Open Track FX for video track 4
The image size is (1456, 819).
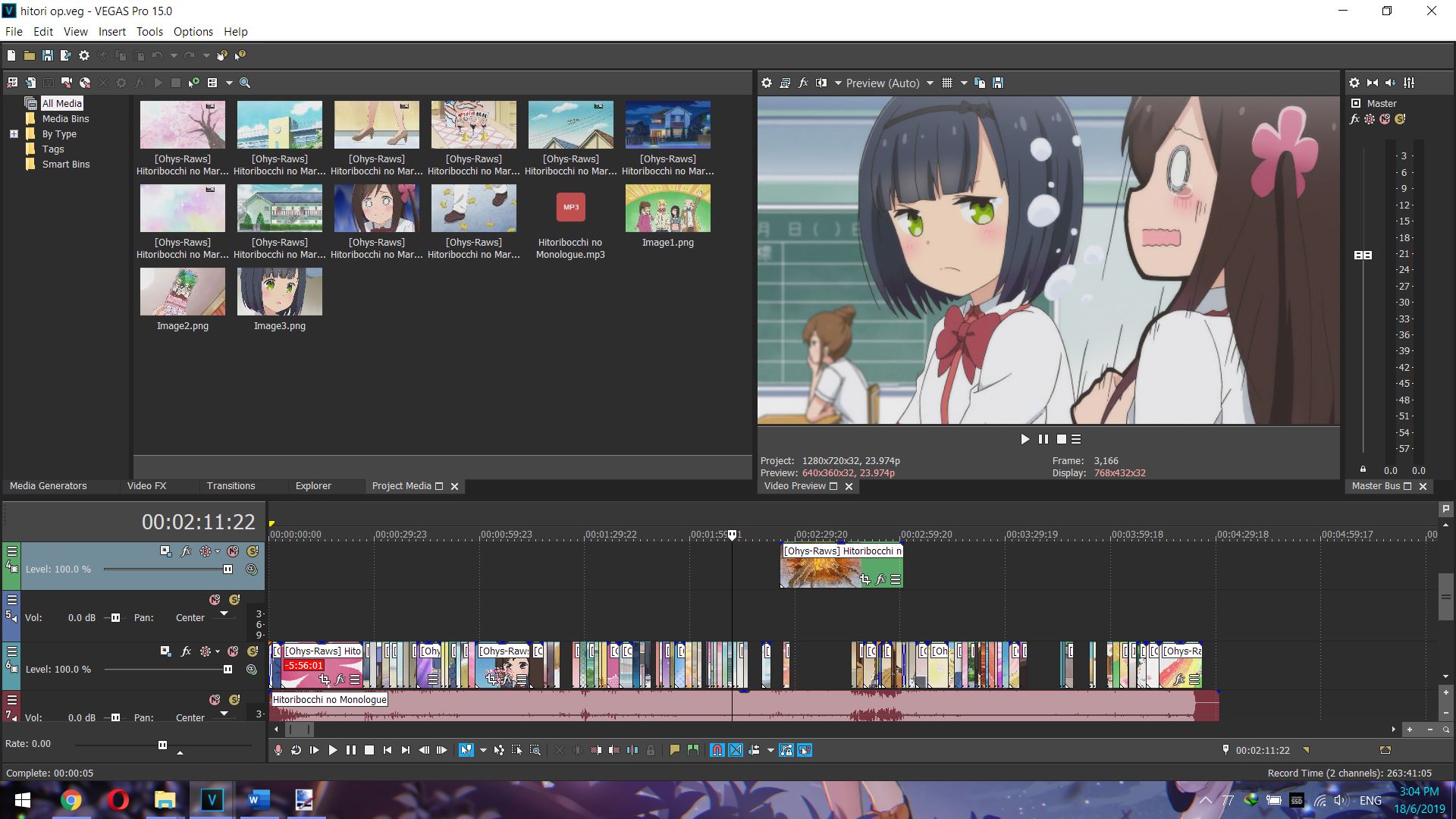[186, 551]
